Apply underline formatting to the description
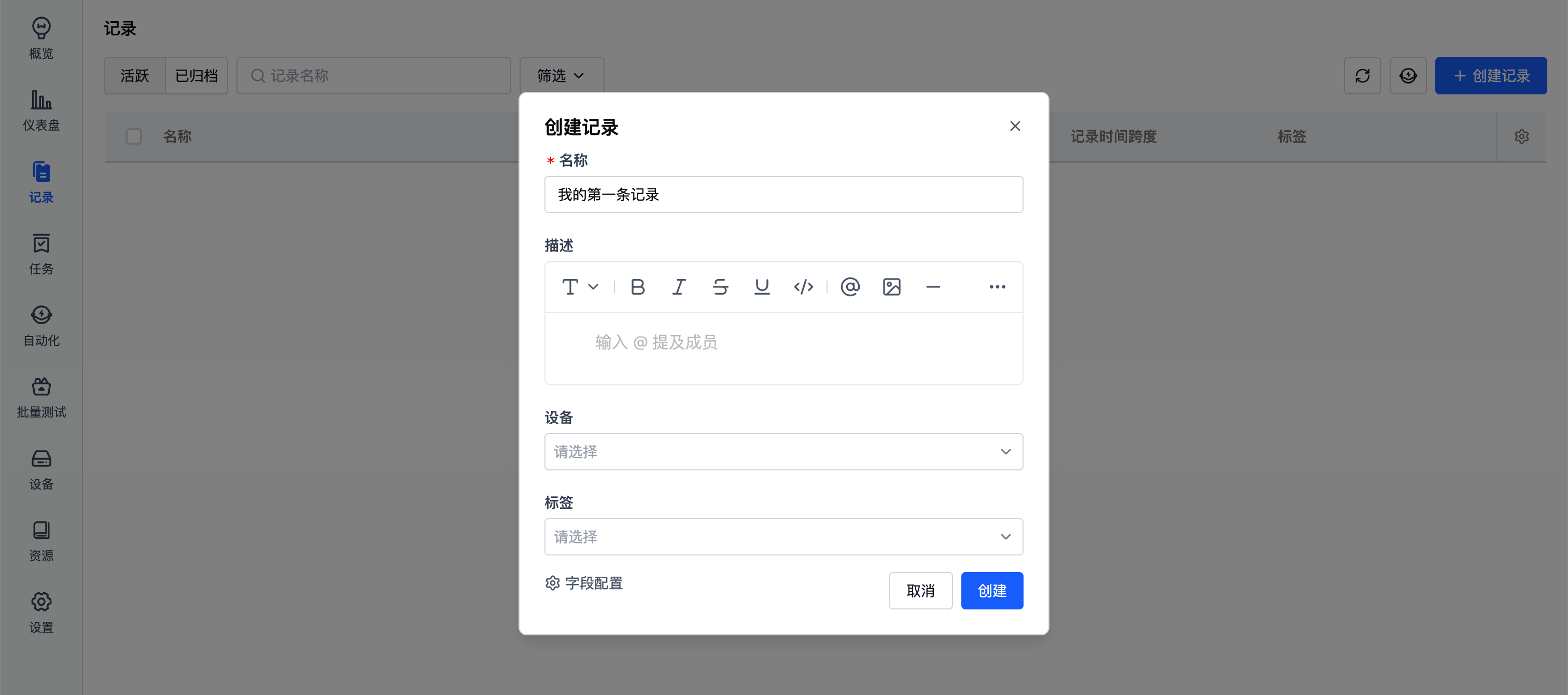This screenshot has height=695, width=1568. [762, 286]
